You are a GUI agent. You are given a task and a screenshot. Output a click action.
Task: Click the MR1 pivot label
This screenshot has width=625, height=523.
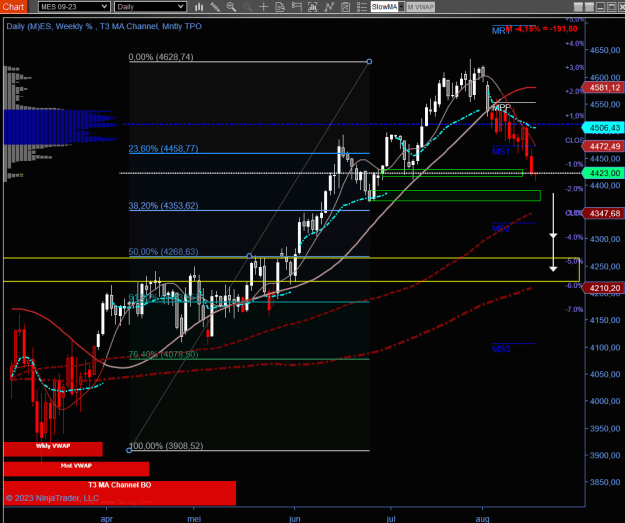click(x=500, y=31)
